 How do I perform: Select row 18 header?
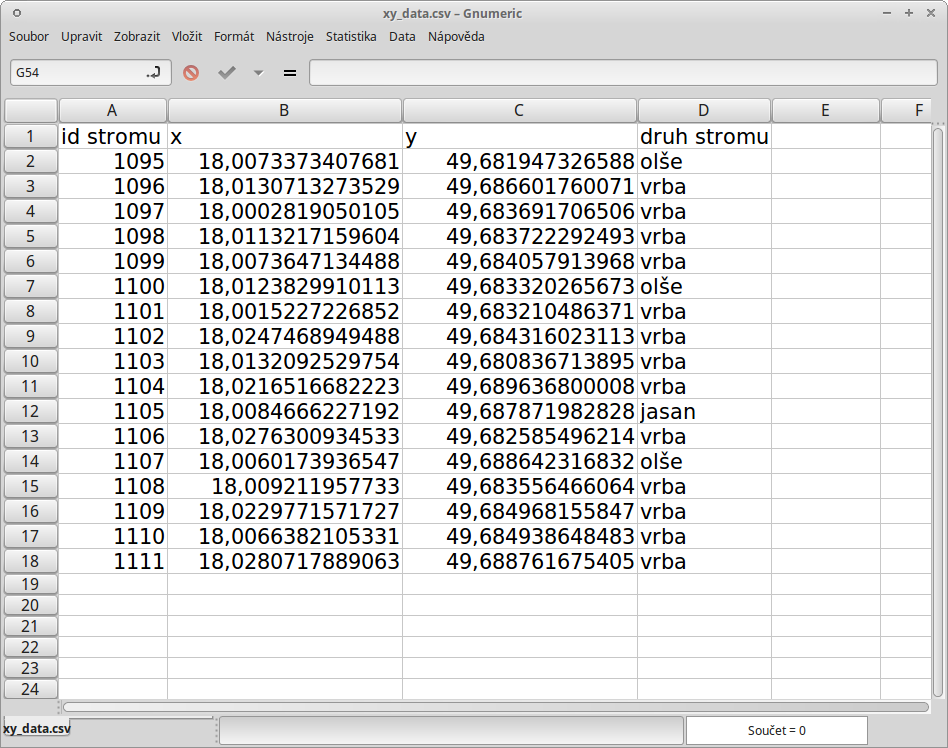pos(31,561)
